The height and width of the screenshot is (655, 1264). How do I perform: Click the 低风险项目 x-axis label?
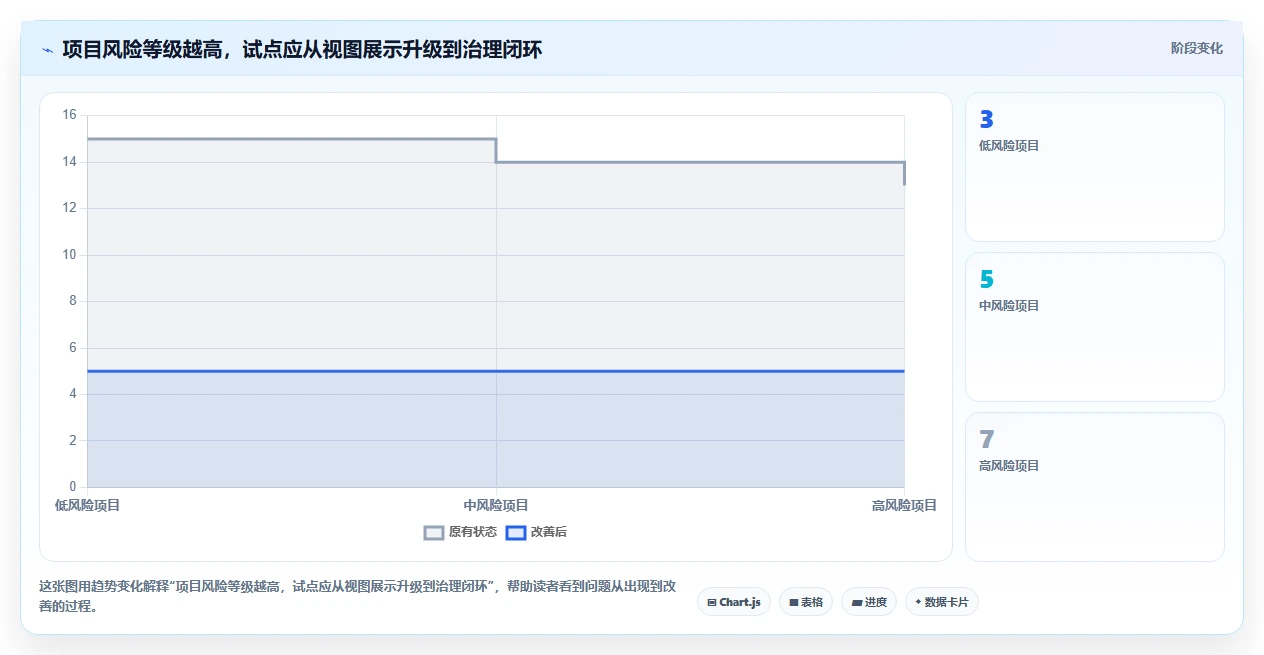(x=88, y=506)
